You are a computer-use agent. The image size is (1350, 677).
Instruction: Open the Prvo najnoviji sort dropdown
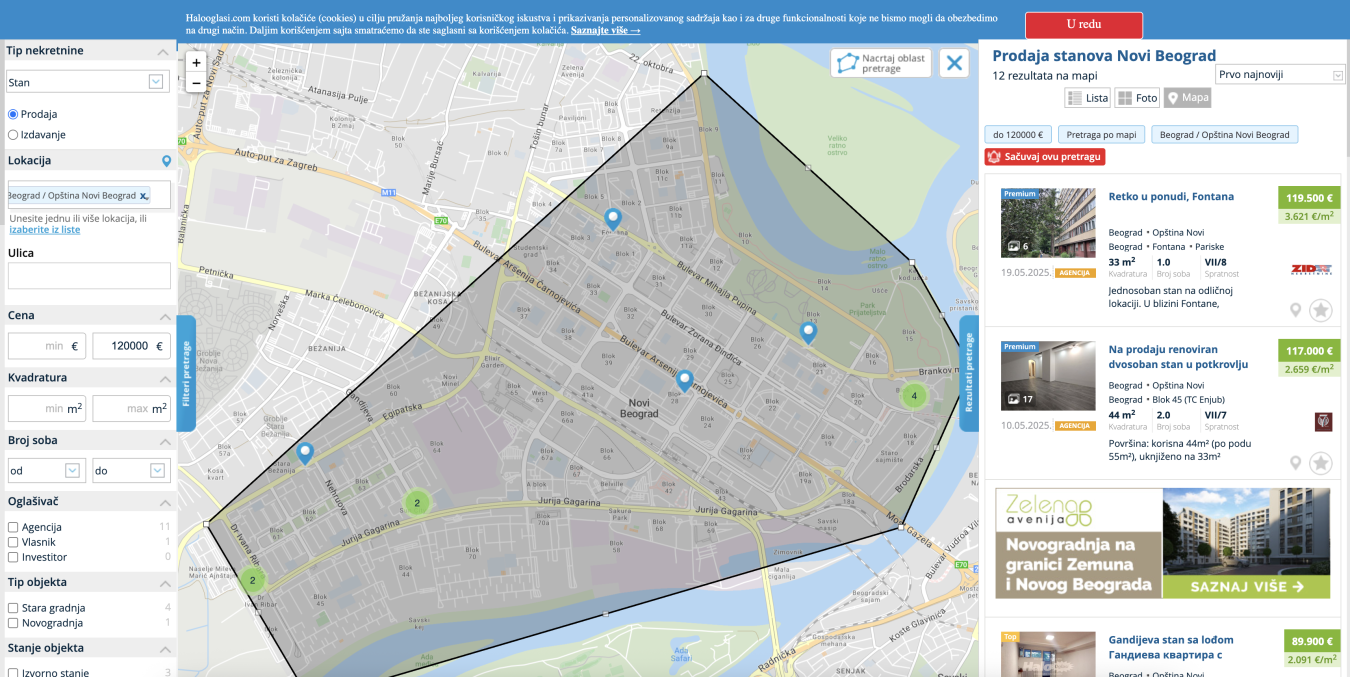tap(1280, 75)
